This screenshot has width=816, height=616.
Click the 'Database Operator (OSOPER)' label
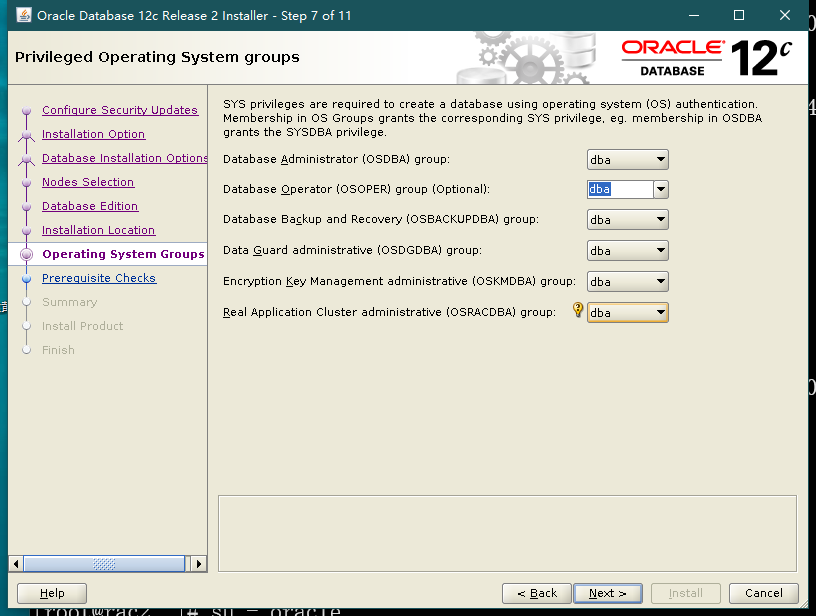pyautogui.click(x=356, y=189)
